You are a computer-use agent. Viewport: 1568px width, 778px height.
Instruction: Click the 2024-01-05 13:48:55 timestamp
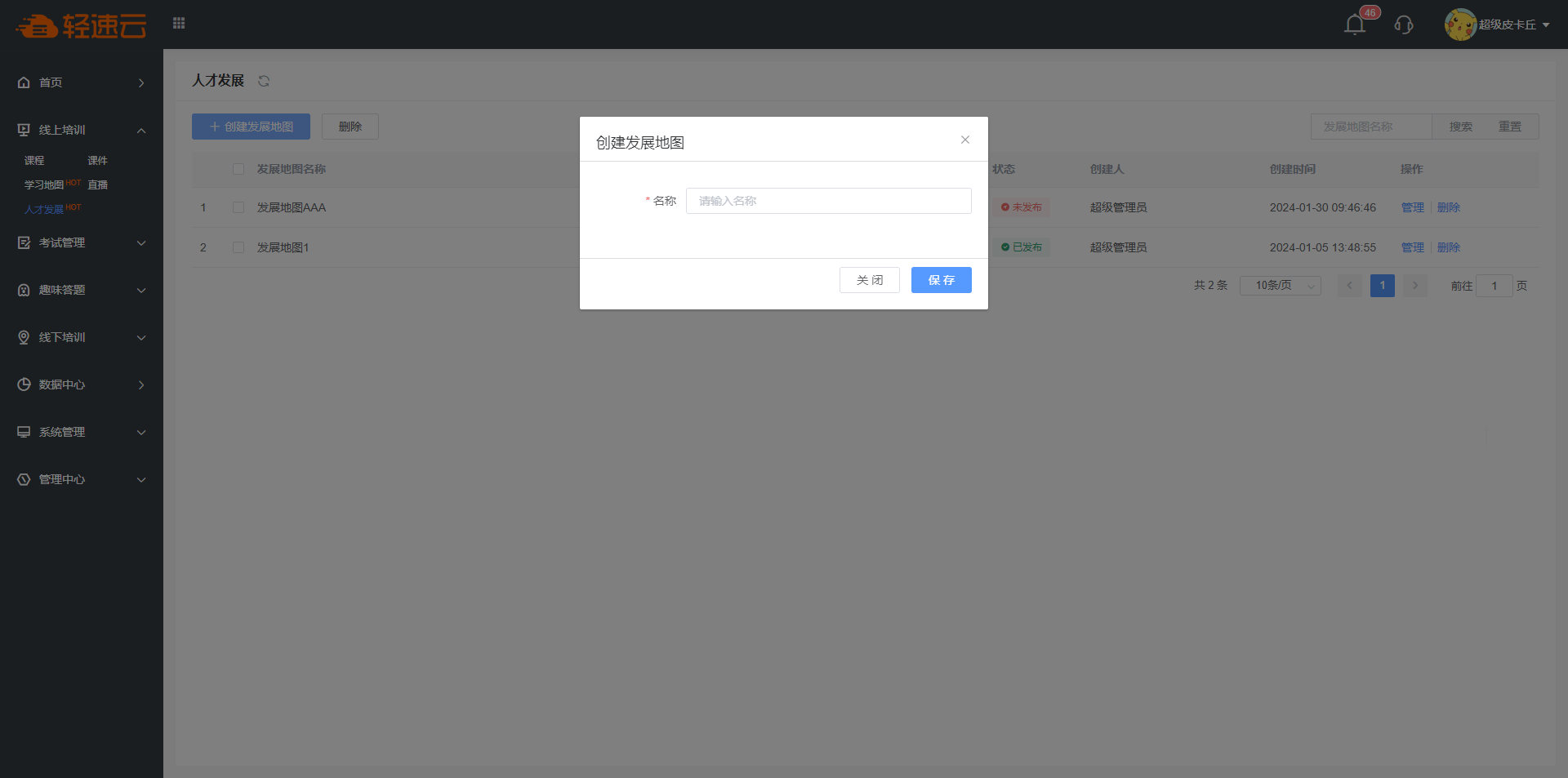pyautogui.click(x=1323, y=247)
